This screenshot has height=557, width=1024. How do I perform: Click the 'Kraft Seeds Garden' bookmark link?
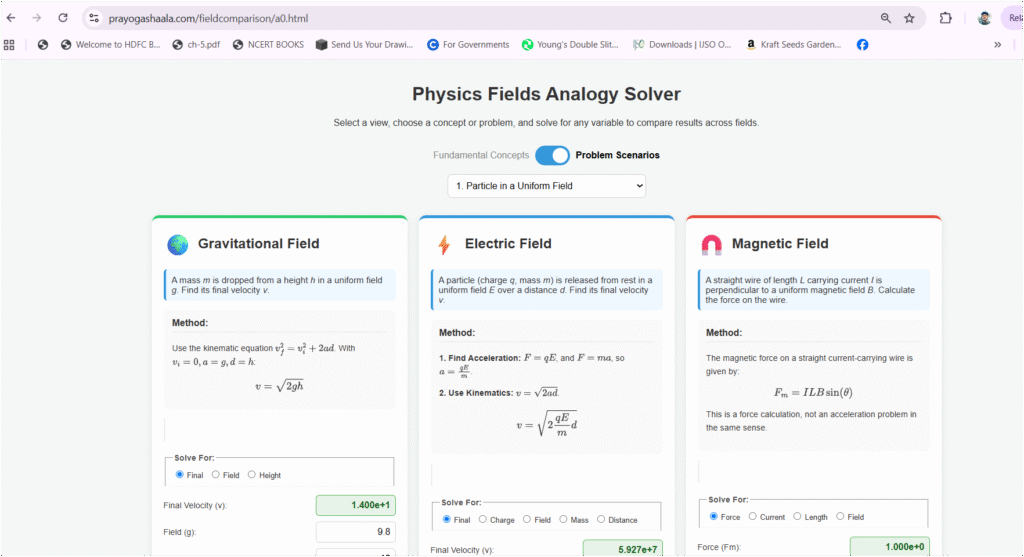(793, 44)
